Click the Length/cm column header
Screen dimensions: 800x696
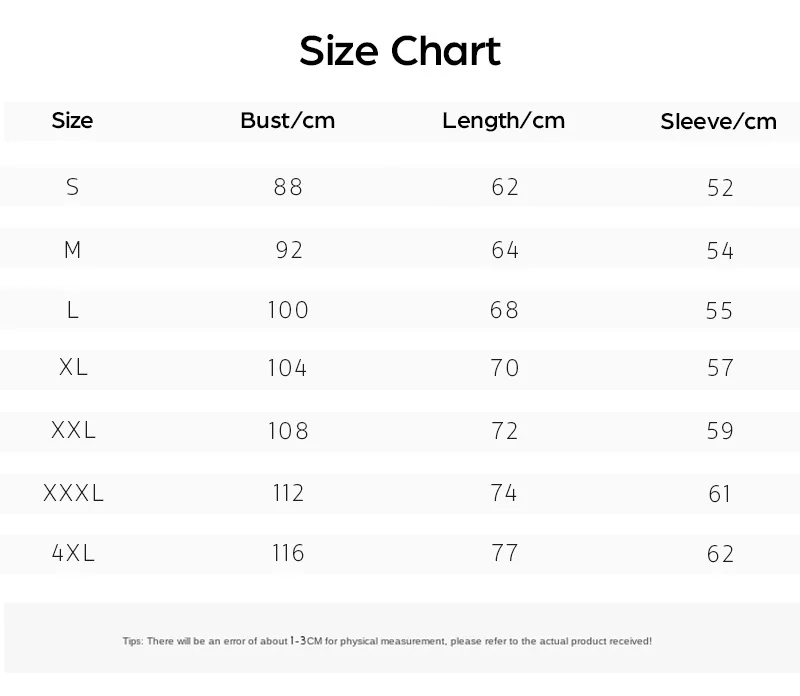point(504,121)
